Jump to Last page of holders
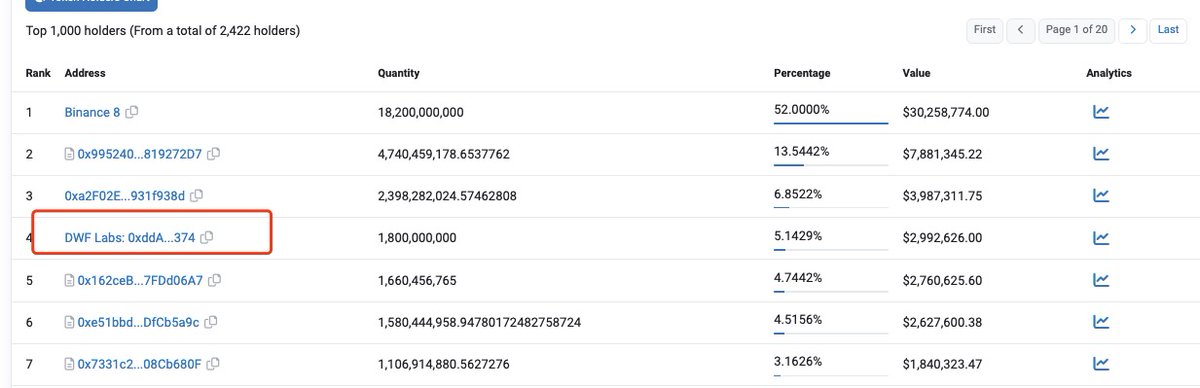 [1168, 30]
